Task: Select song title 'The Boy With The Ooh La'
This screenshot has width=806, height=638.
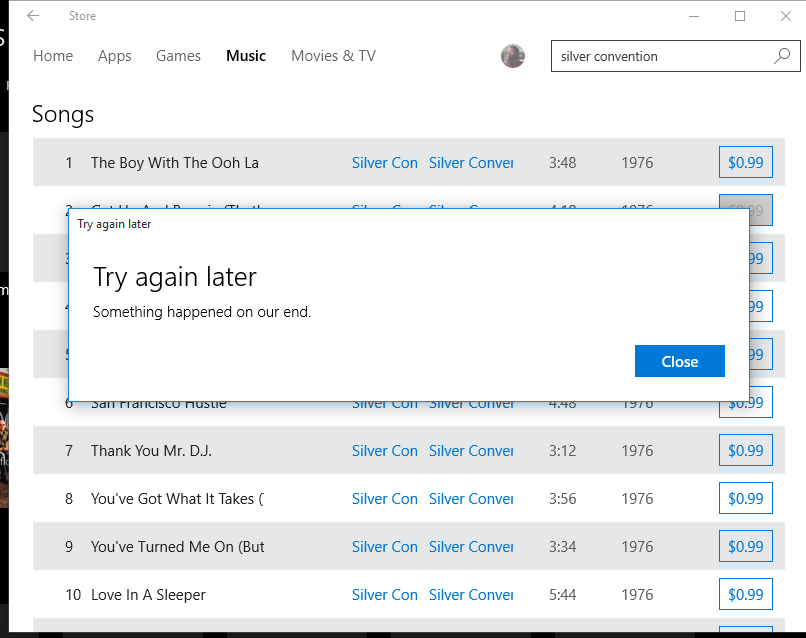Action: point(175,162)
